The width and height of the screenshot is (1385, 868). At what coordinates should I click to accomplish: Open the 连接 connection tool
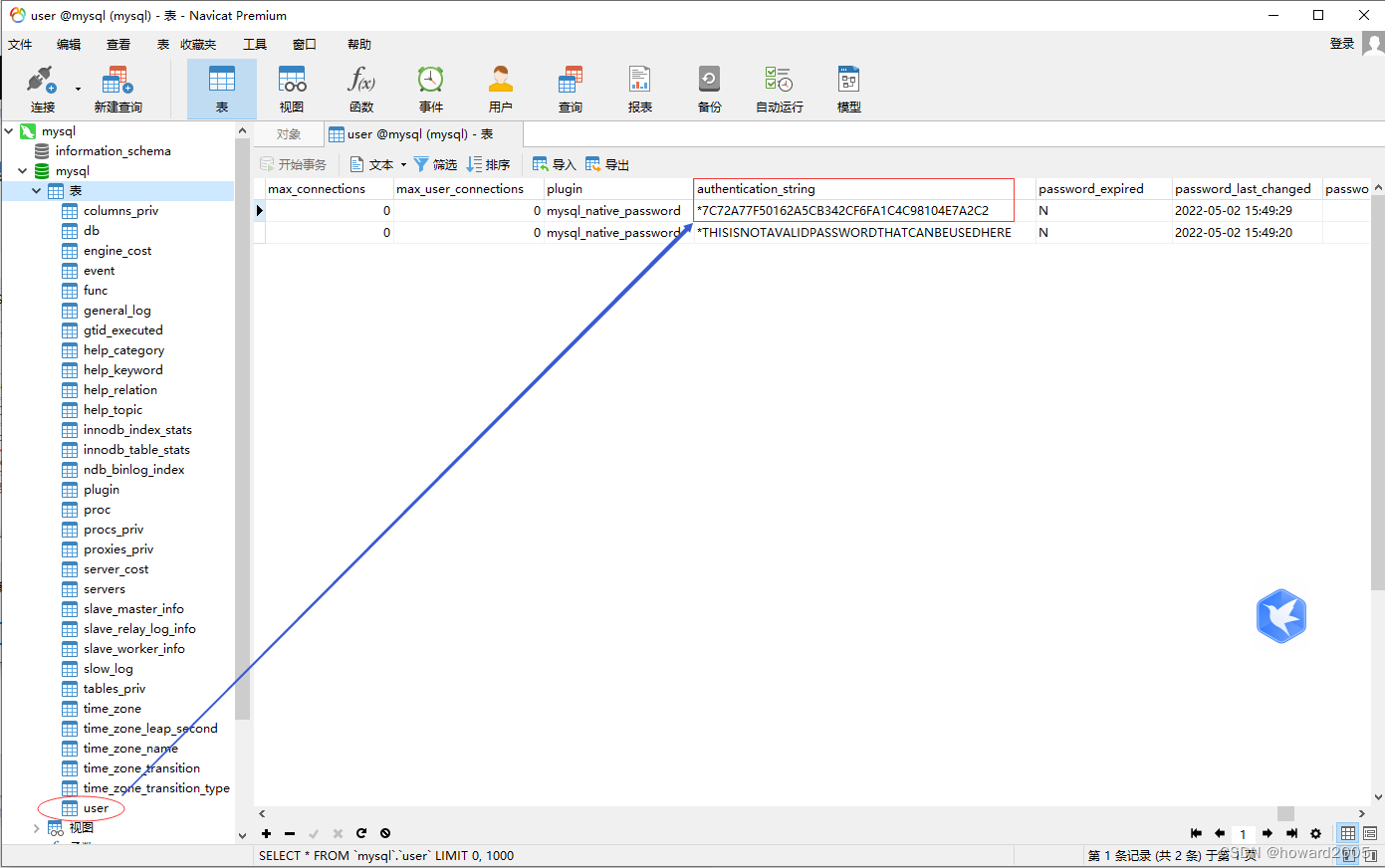tap(42, 90)
